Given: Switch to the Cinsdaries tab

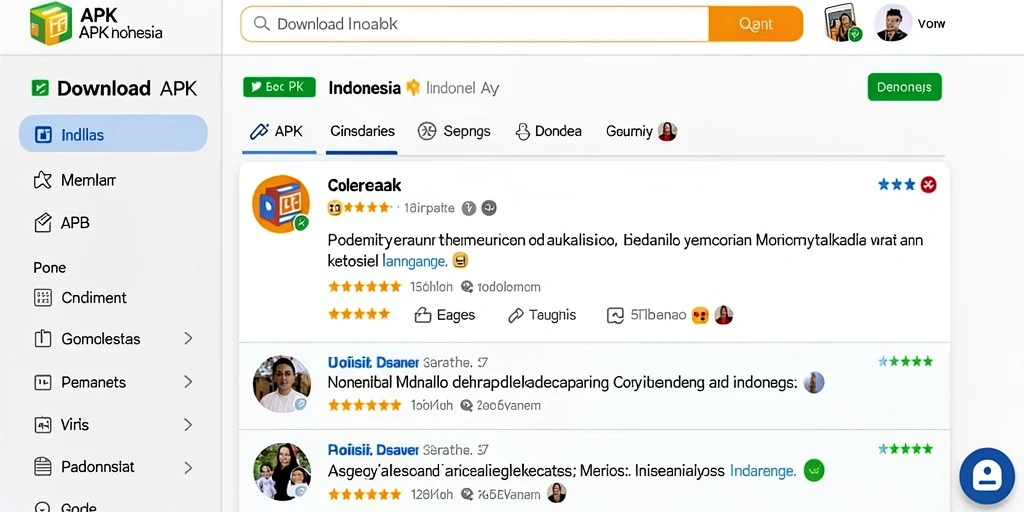Looking at the screenshot, I should tap(362, 131).
